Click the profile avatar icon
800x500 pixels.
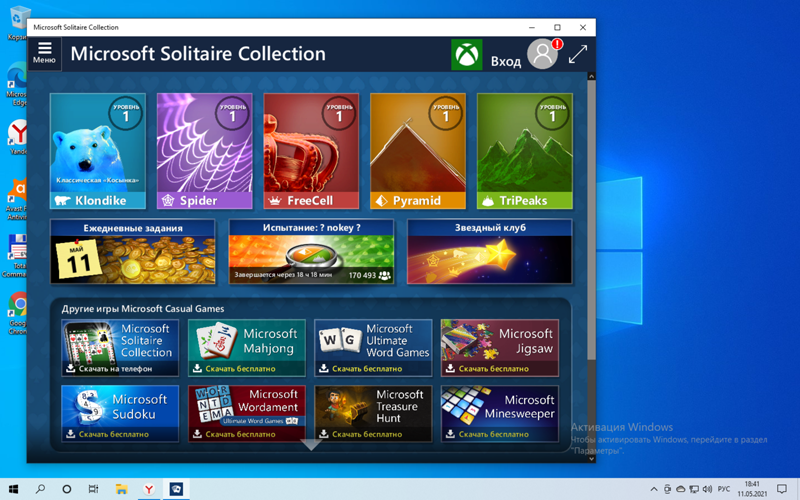tap(543, 54)
